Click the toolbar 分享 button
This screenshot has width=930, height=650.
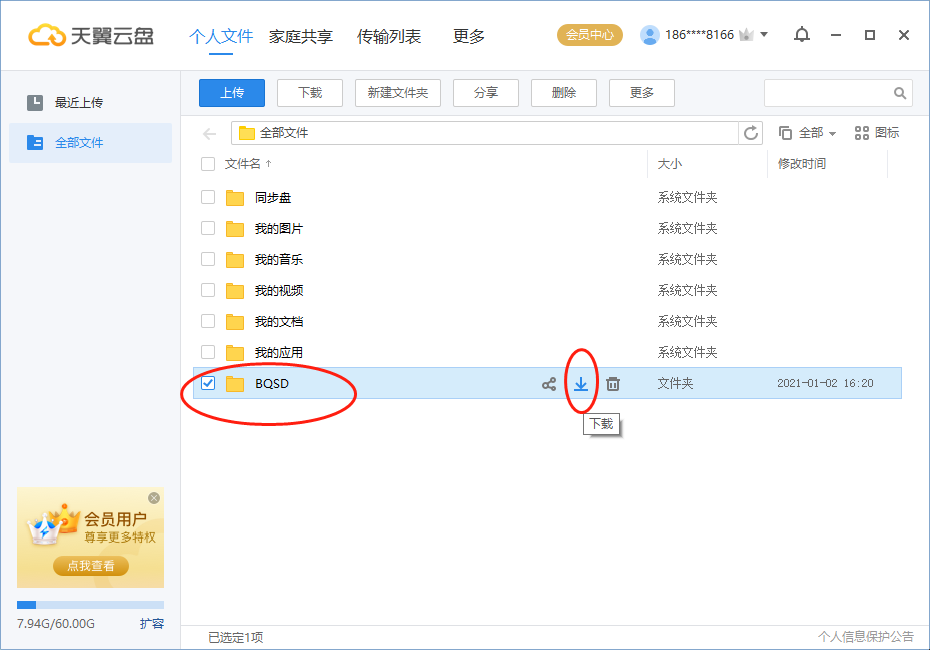486,93
